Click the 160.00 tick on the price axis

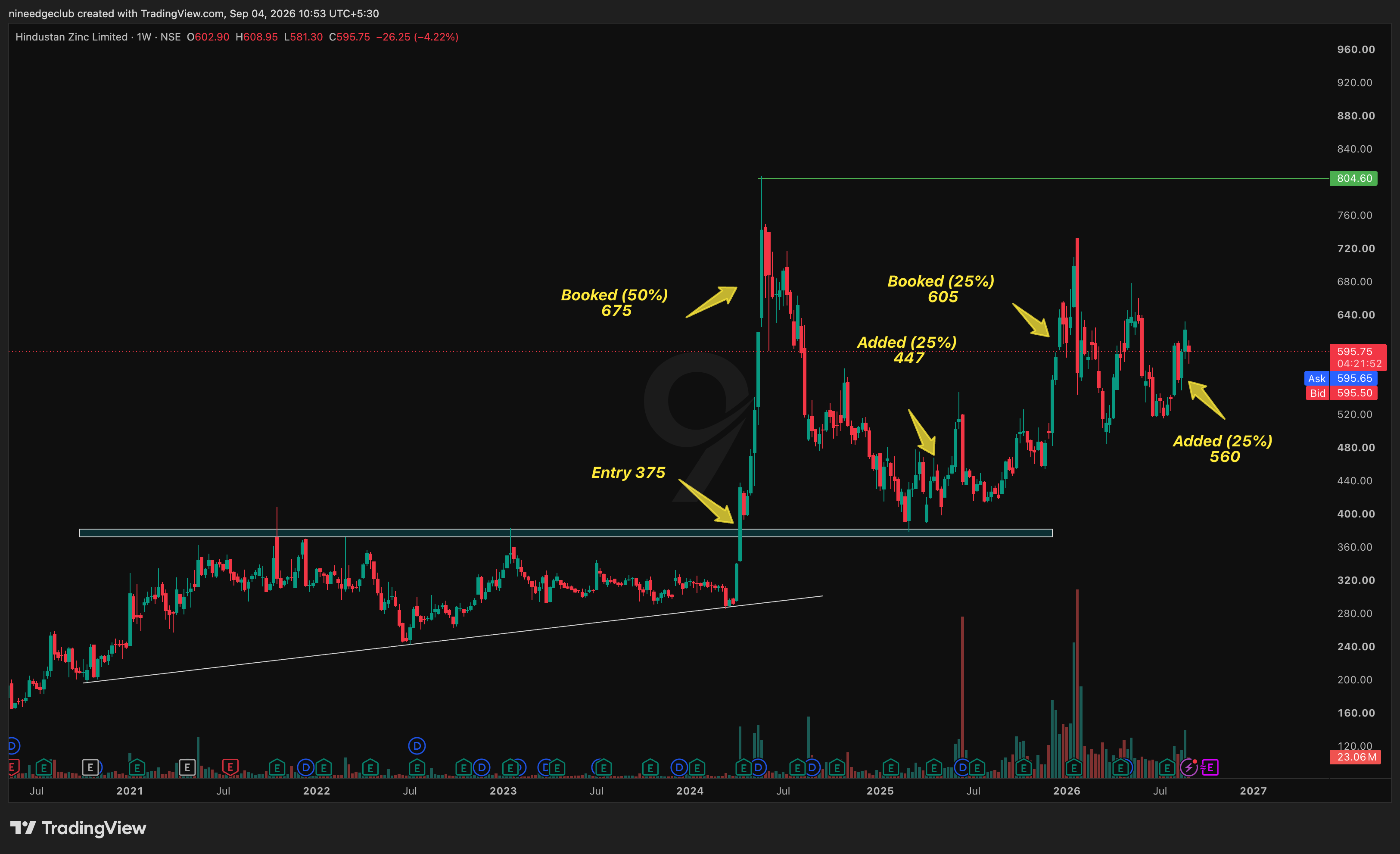tap(1356, 713)
